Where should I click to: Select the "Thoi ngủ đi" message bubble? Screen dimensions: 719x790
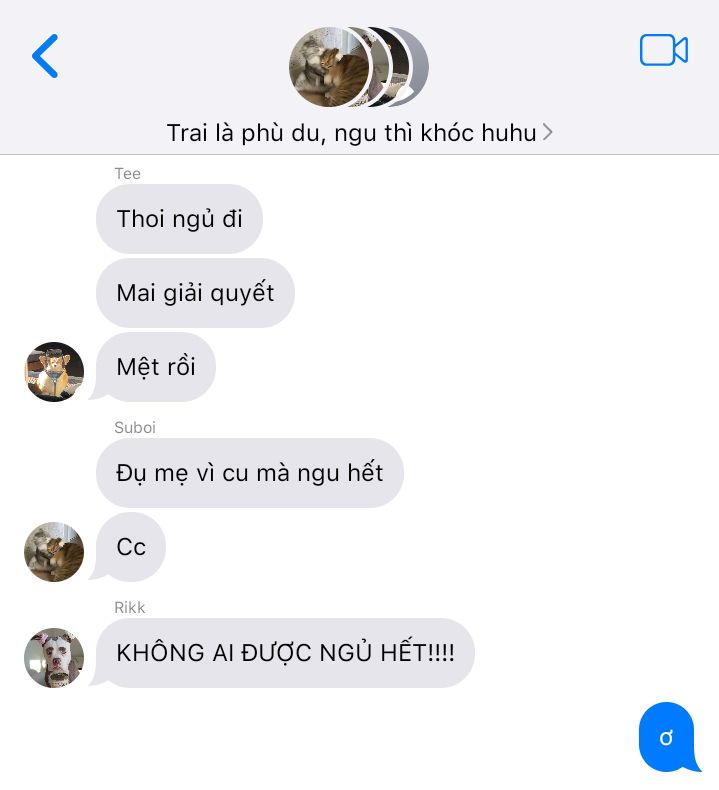tap(179, 219)
